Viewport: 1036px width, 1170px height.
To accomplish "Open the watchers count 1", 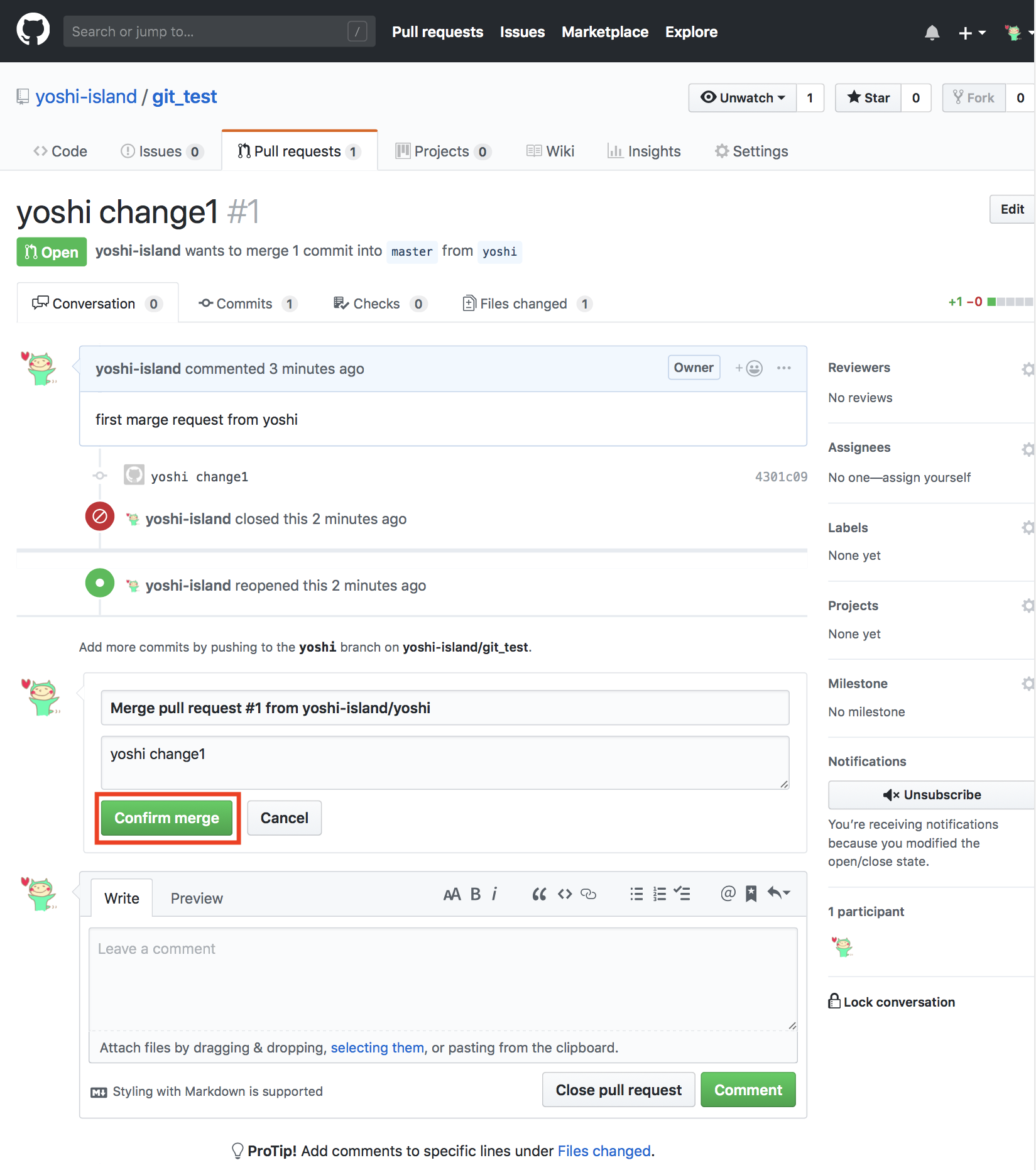I will coord(810,97).
